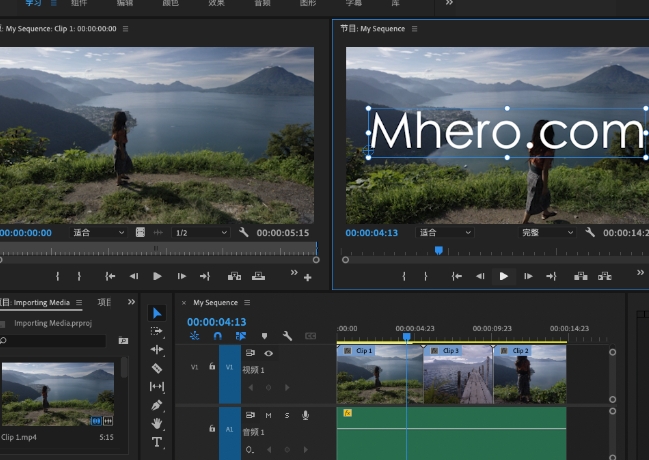Expand workspace overflow chevrons at top
Screen dimensions: 649x460
tap(449, 3)
